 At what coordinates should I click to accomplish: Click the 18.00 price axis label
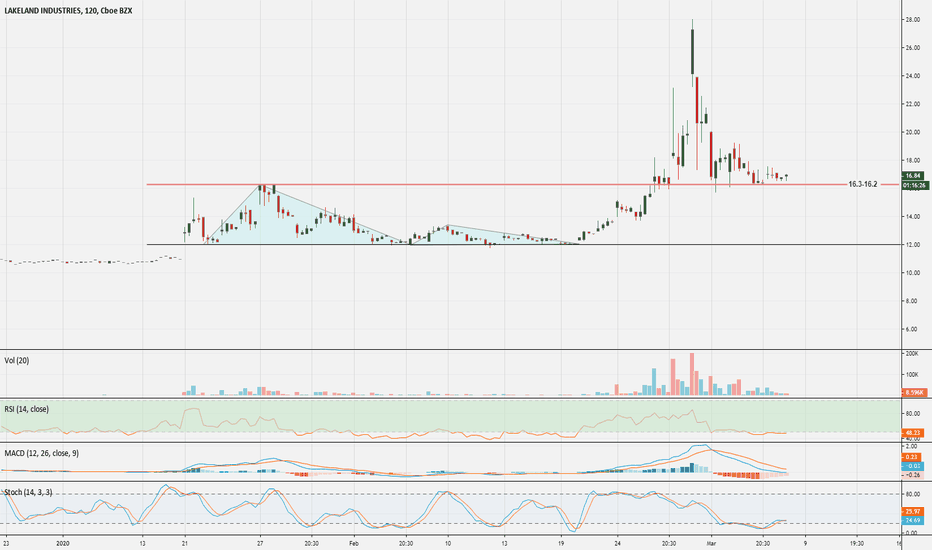912,161
